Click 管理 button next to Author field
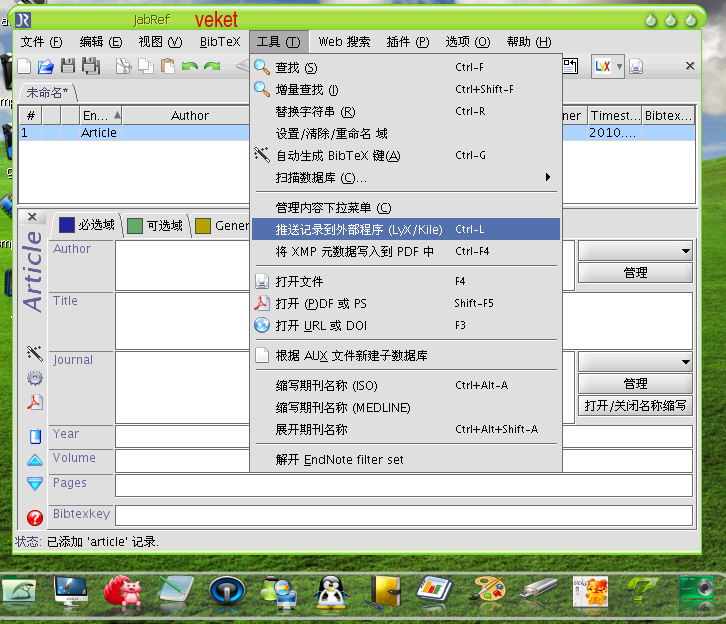This screenshot has height=624, width=726. (635, 273)
